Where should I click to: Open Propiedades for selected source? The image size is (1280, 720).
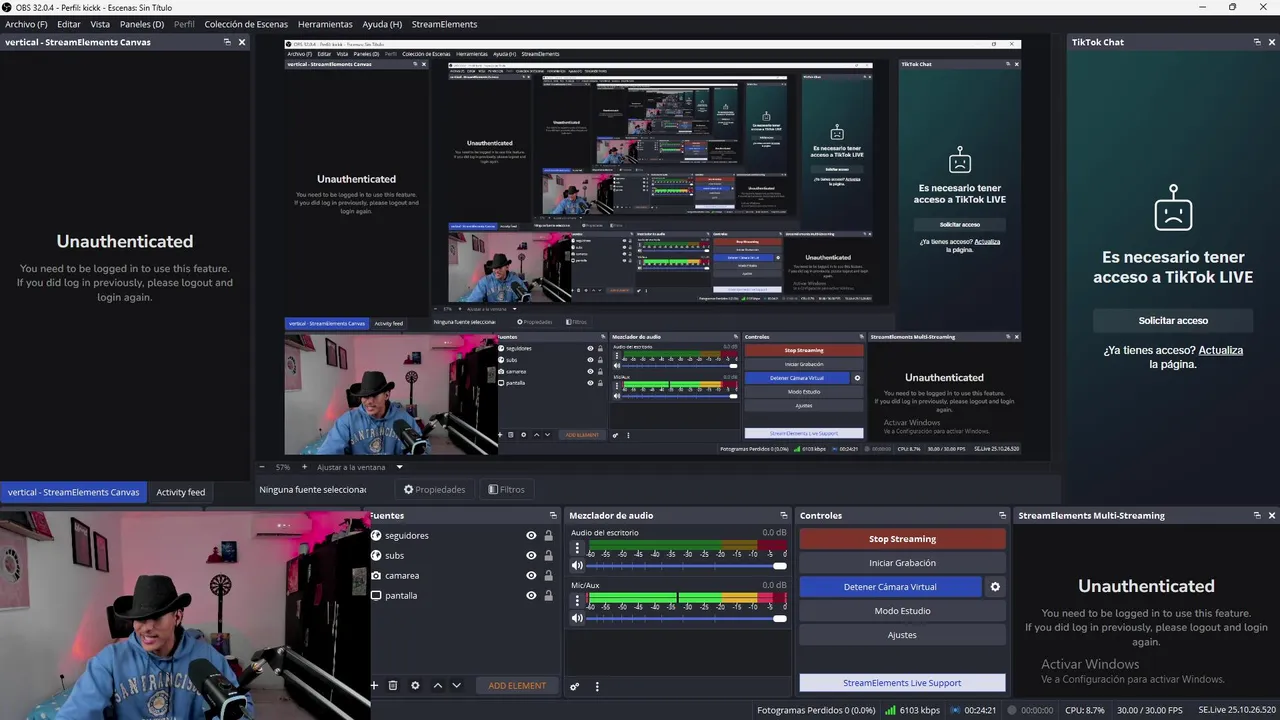tap(435, 490)
